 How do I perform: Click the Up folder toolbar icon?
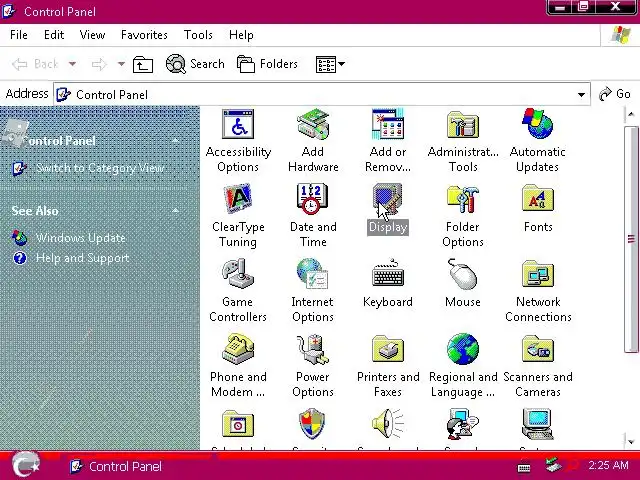(x=143, y=64)
